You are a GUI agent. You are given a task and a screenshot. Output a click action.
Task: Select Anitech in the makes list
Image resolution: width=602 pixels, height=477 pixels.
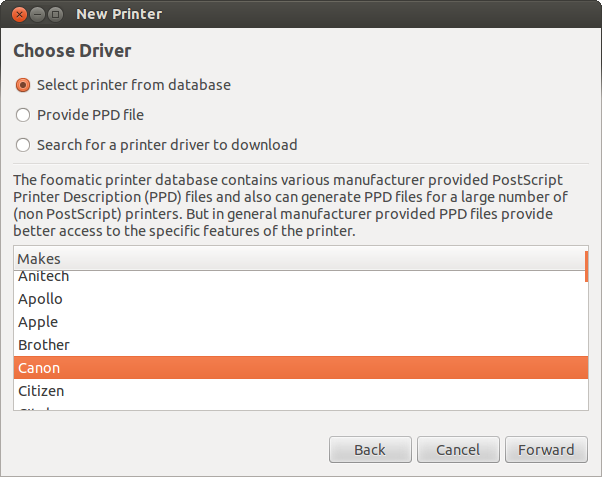pos(44,277)
